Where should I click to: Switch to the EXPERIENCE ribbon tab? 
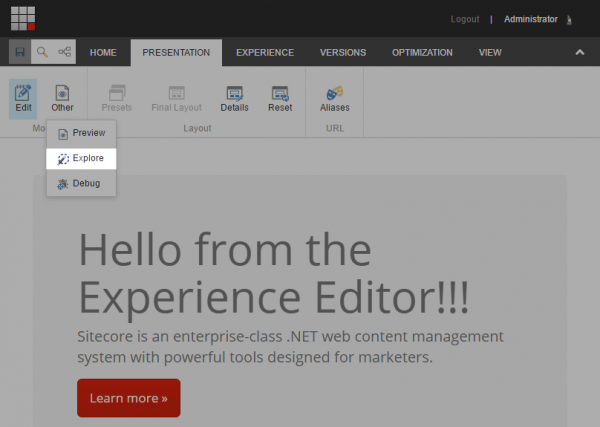[265, 52]
